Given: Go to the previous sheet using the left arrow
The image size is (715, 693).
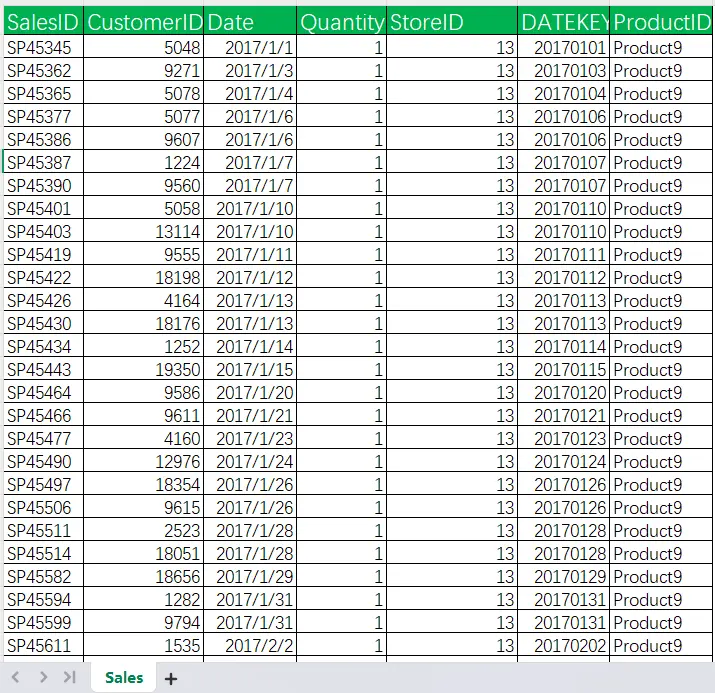Looking at the screenshot, I should tap(15, 677).
